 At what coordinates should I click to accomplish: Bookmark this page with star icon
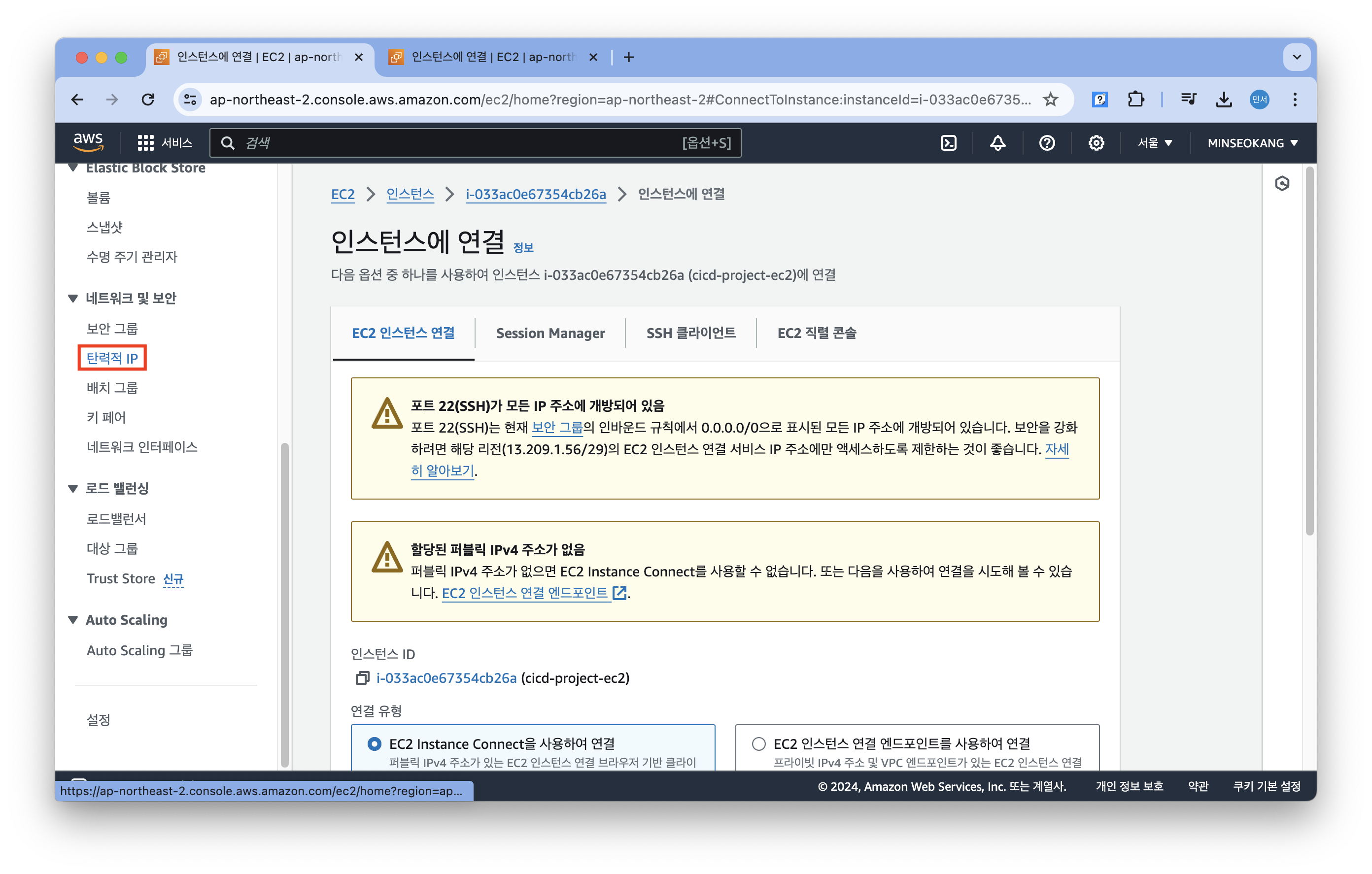point(1050,100)
